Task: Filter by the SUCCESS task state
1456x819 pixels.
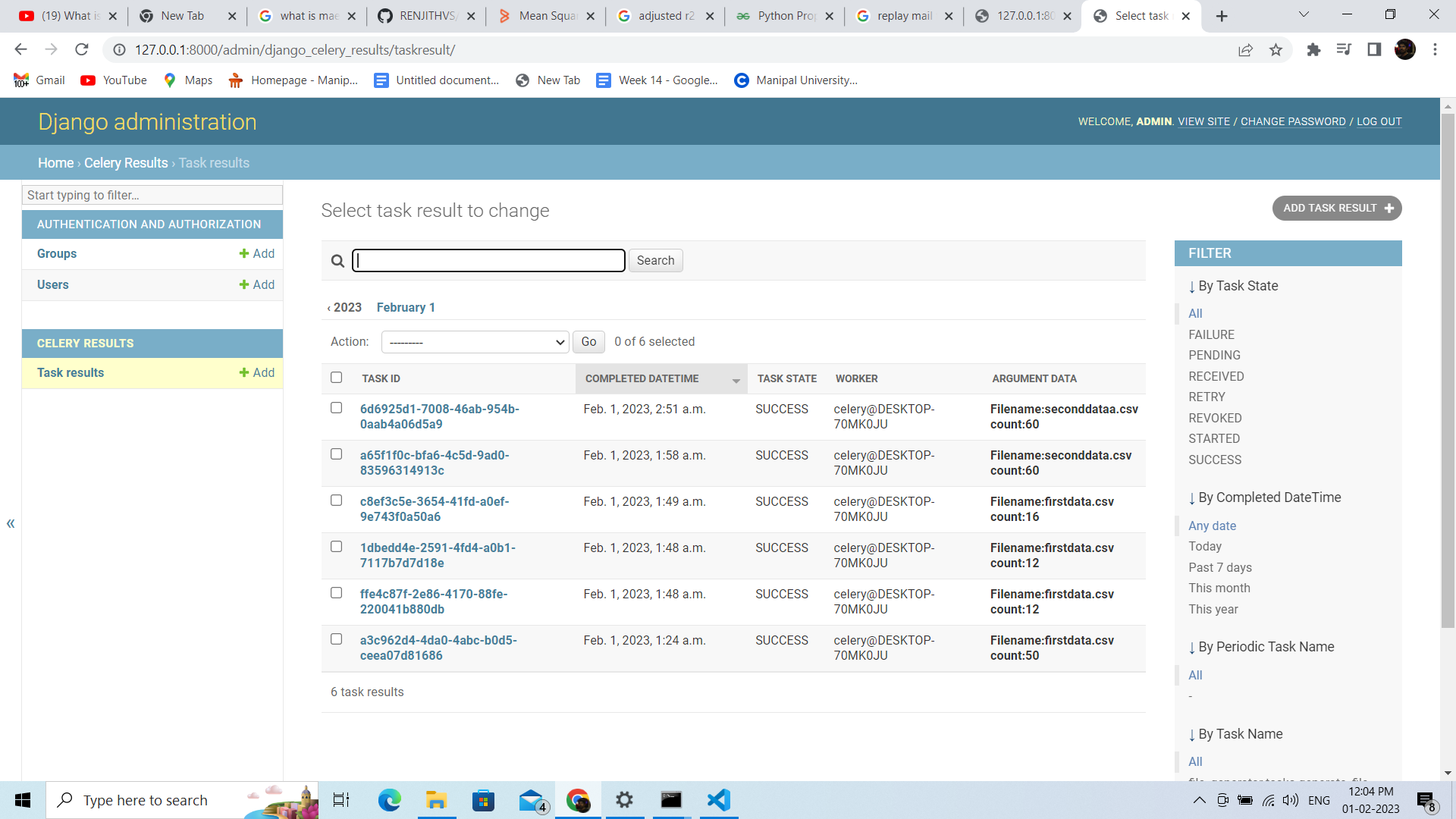Action: pyautogui.click(x=1214, y=460)
